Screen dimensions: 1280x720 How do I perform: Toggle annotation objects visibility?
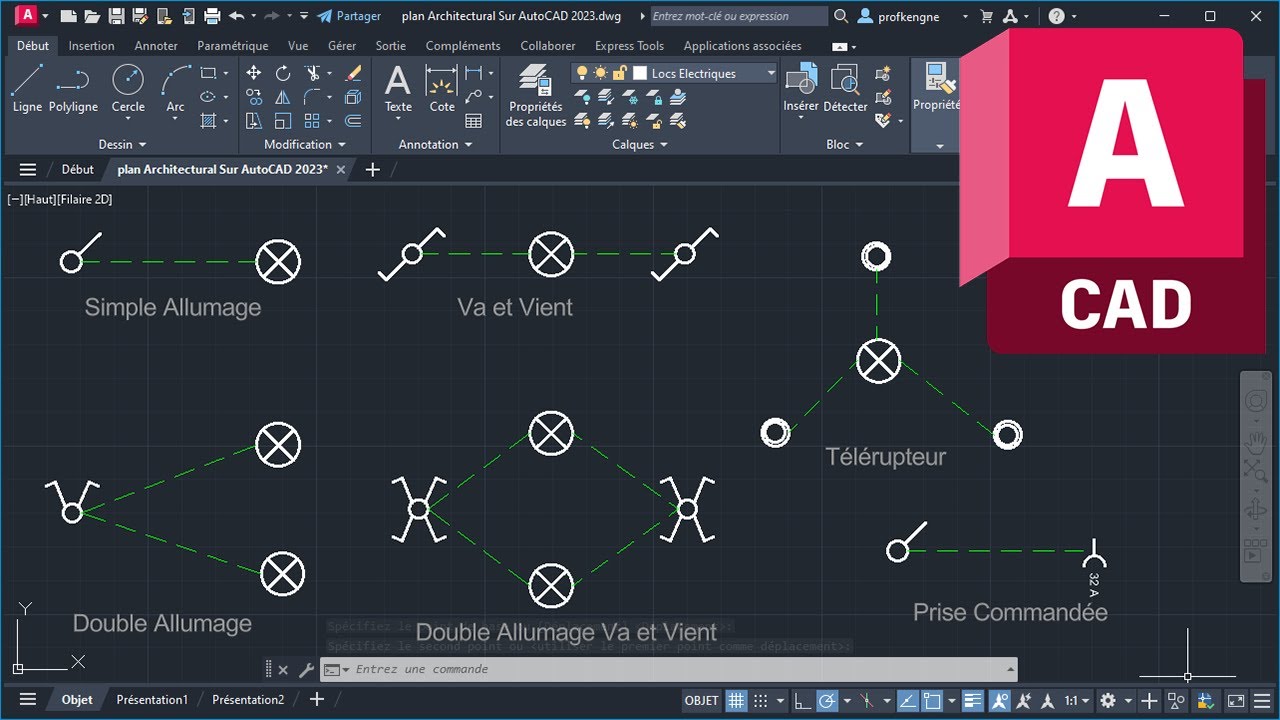998,700
